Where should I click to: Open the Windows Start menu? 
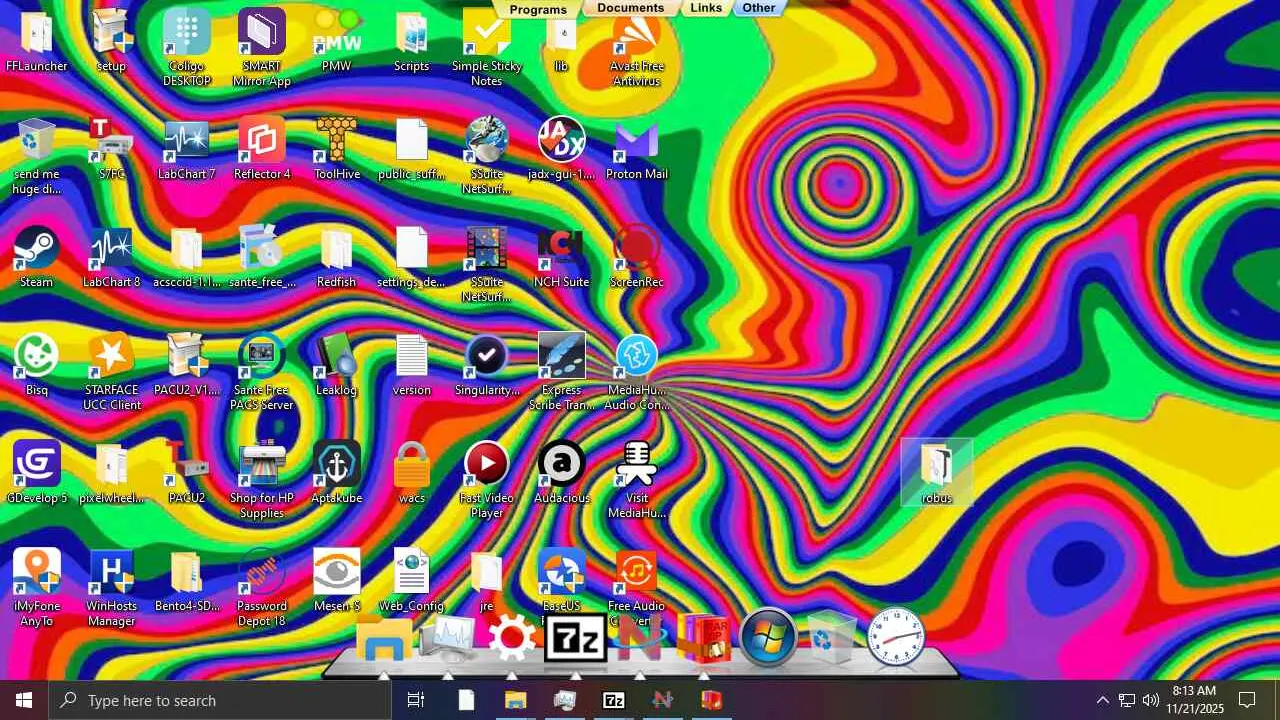(x=24, y=700)
